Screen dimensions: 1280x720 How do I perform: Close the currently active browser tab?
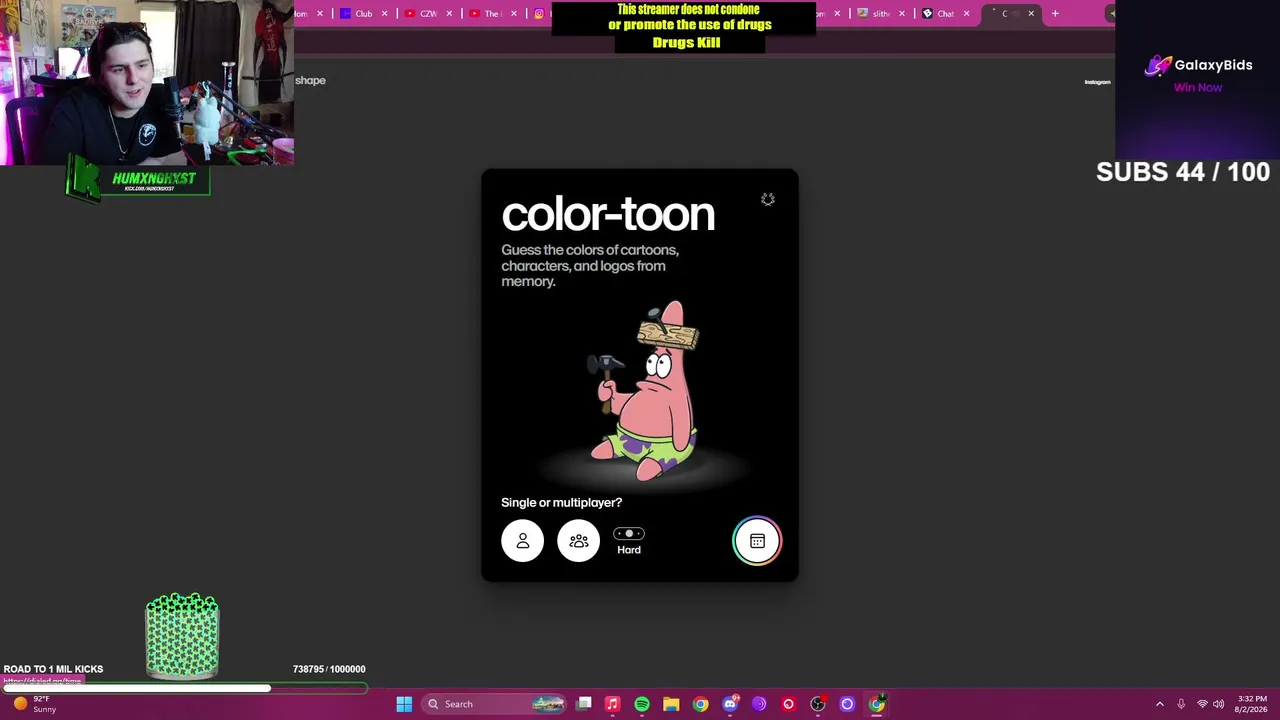1030,13
